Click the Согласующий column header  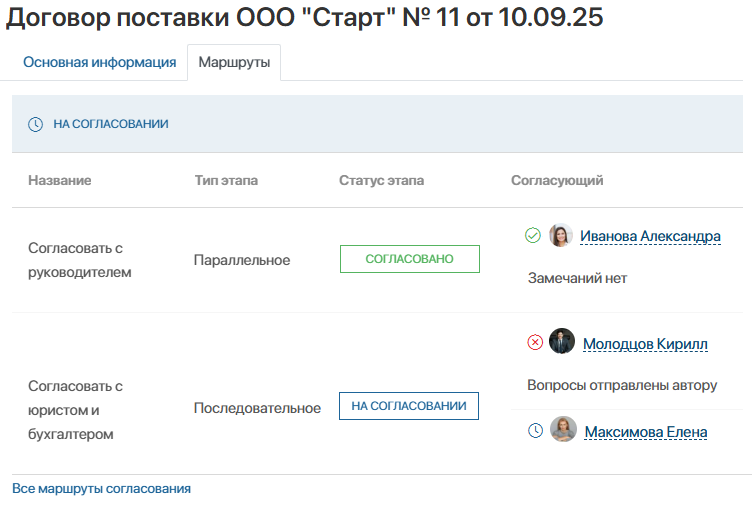click(x=557, y=180)
